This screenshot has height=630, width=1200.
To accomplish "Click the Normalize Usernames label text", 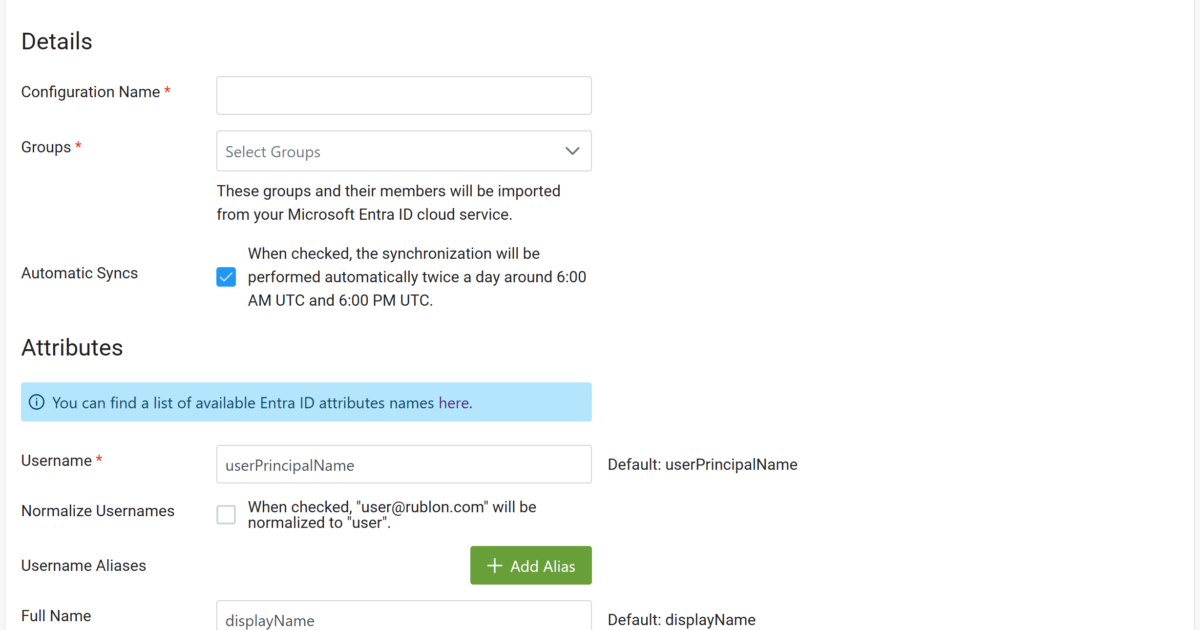I will (97, 511).
